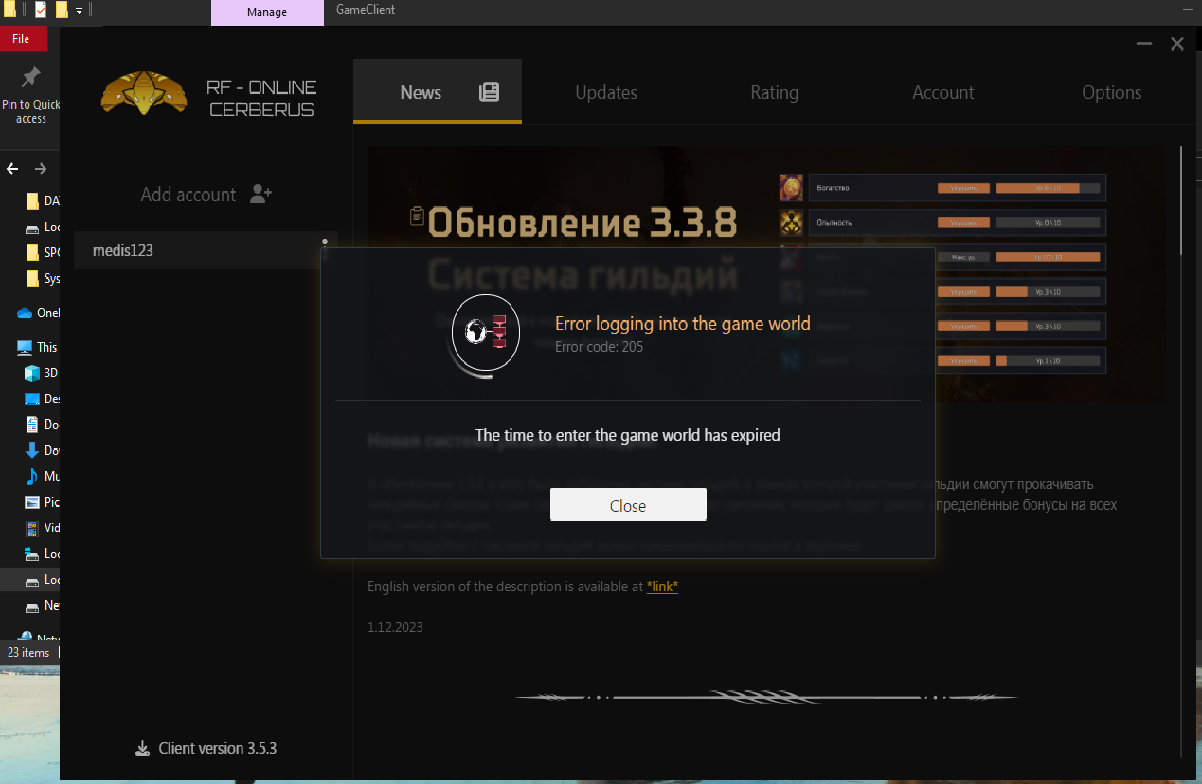Click Pin to Quick access in Explorer
1202x784 pixels.
(x=31, y=94)
